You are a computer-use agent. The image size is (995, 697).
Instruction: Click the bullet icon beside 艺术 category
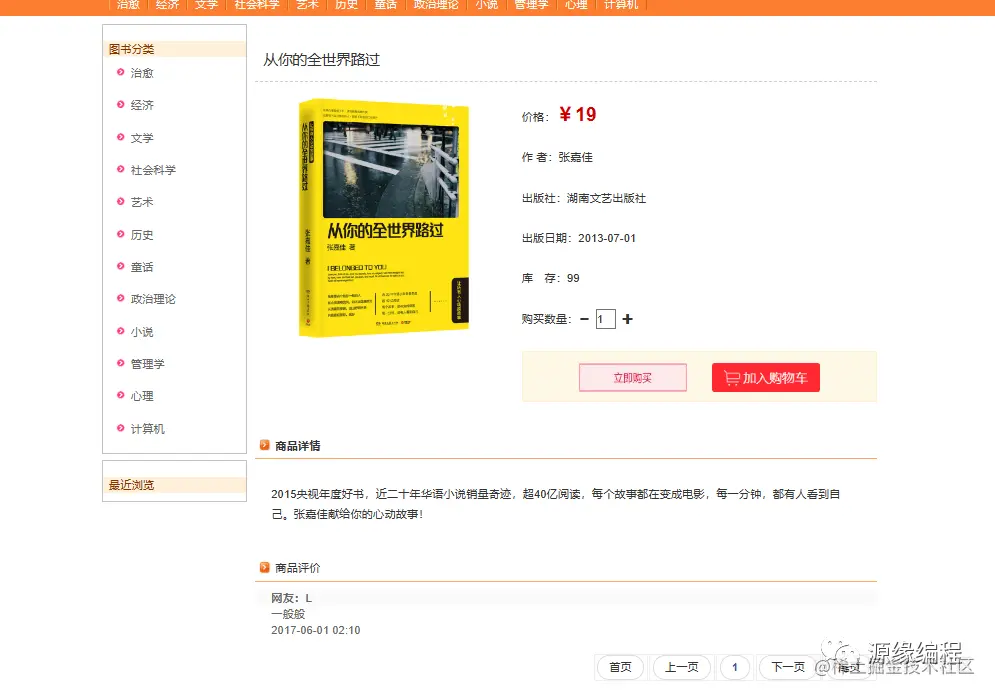pos(121,202)
